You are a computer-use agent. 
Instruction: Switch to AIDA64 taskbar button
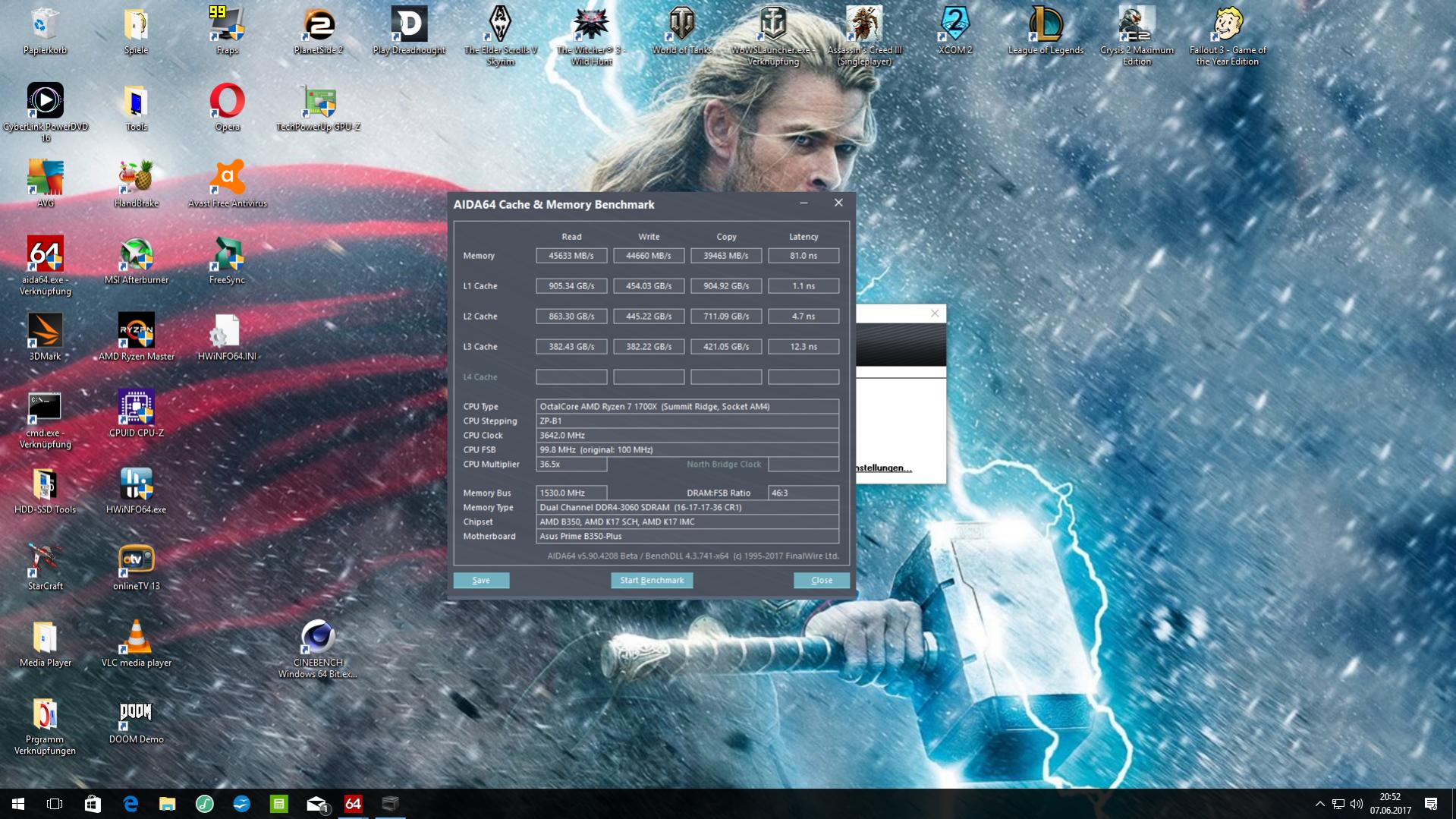click(x=354, y=804)
